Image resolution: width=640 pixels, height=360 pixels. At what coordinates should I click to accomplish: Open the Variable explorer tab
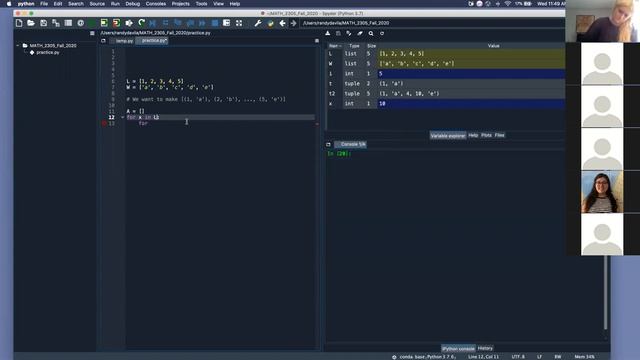[448, 136]
